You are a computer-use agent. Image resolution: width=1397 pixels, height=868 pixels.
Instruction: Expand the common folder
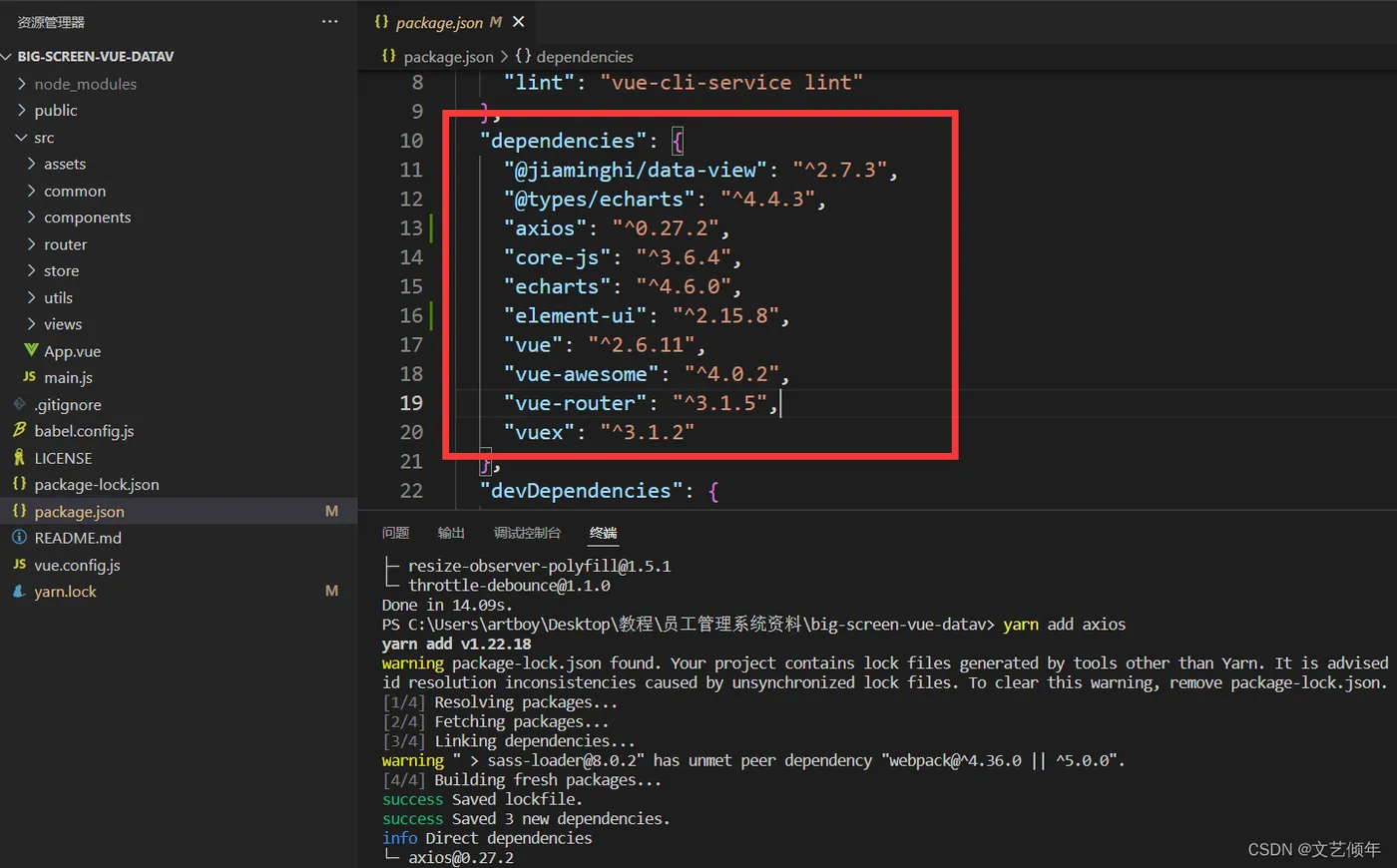click(x=32, y=191)
